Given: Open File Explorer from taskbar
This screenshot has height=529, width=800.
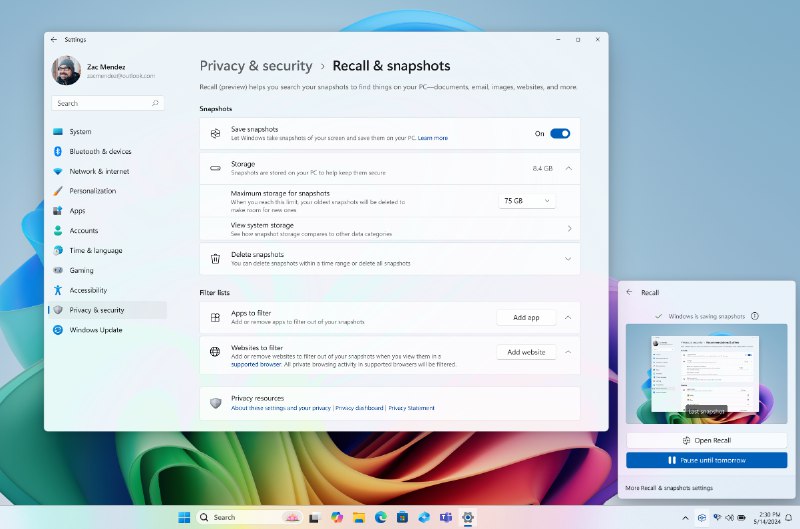Looking at the screenshot, I should (x=359, y=518).
